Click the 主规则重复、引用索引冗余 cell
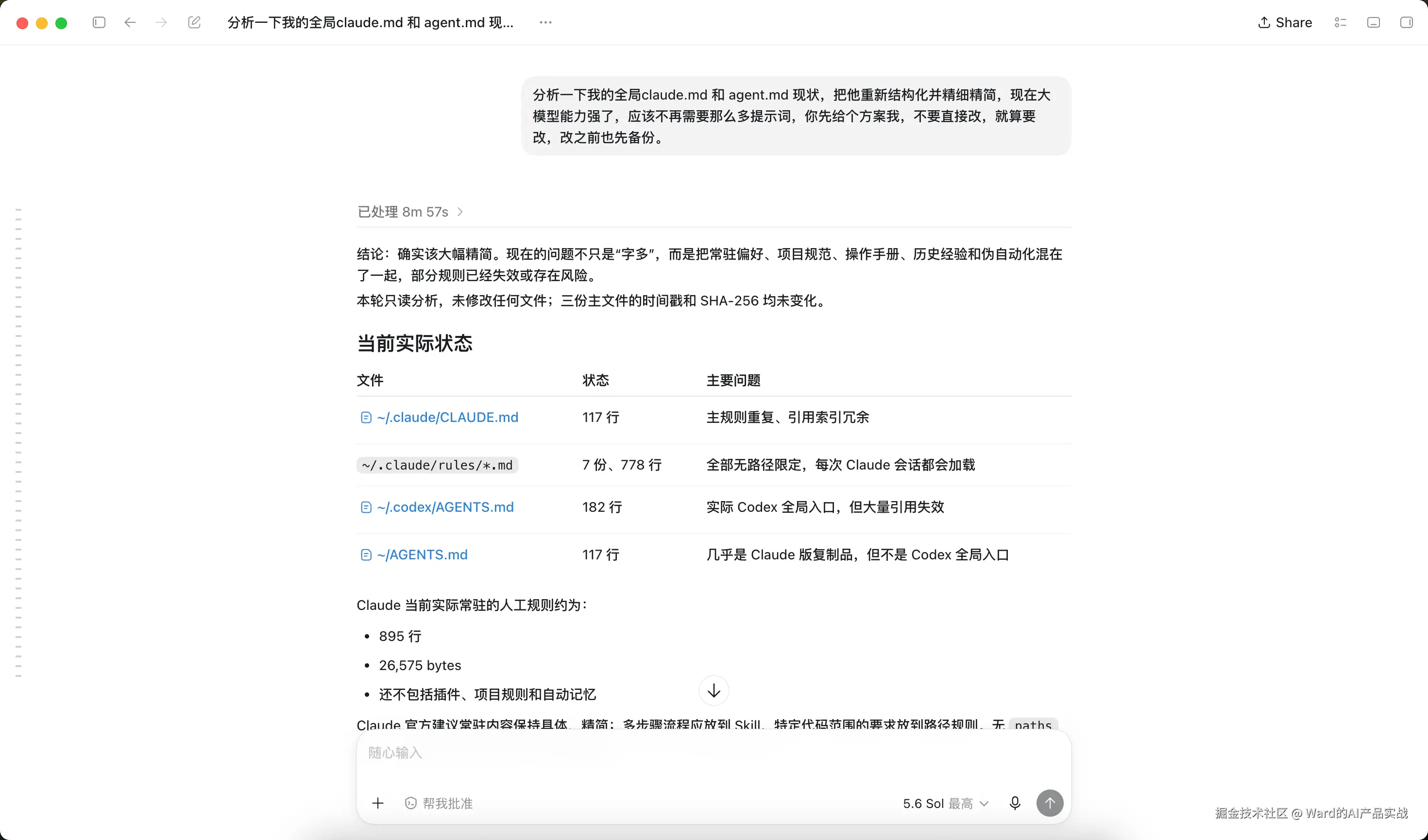This screenshot has height=840, width=1428. tap(788, 418)
